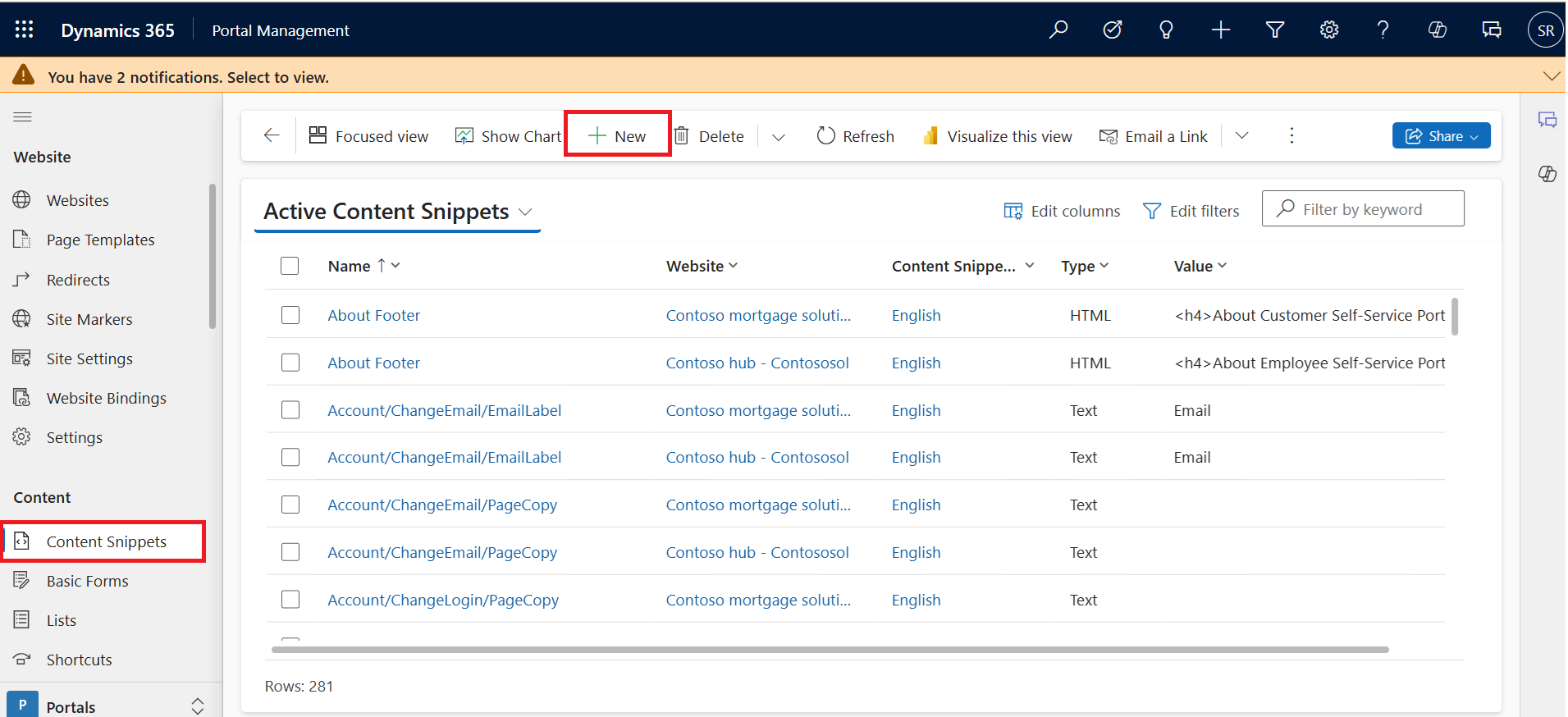1568x717 pixels.
Task: Click New to create a content snippet
Action: 618,136
